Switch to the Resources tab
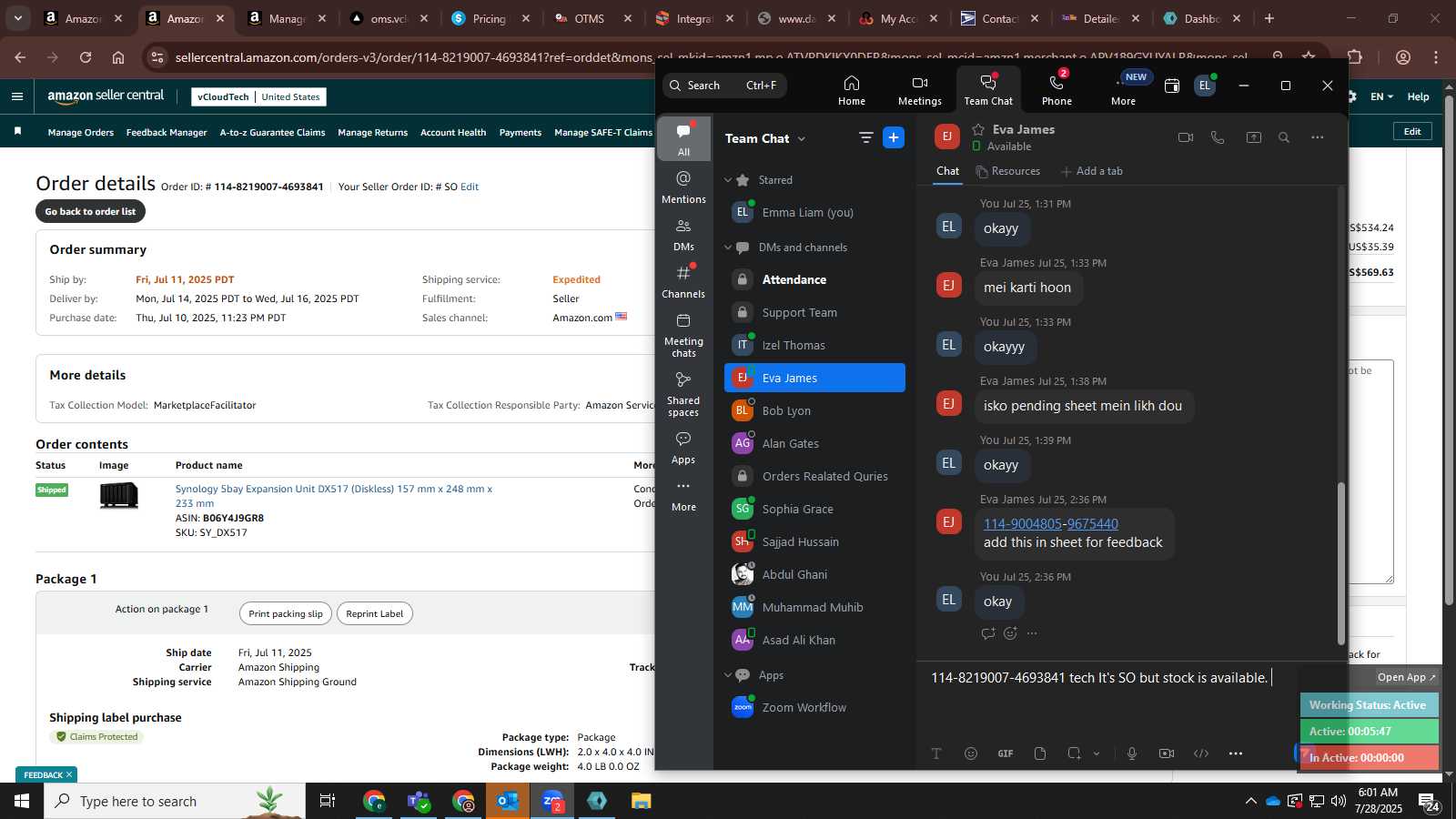 coord(1007,171)
